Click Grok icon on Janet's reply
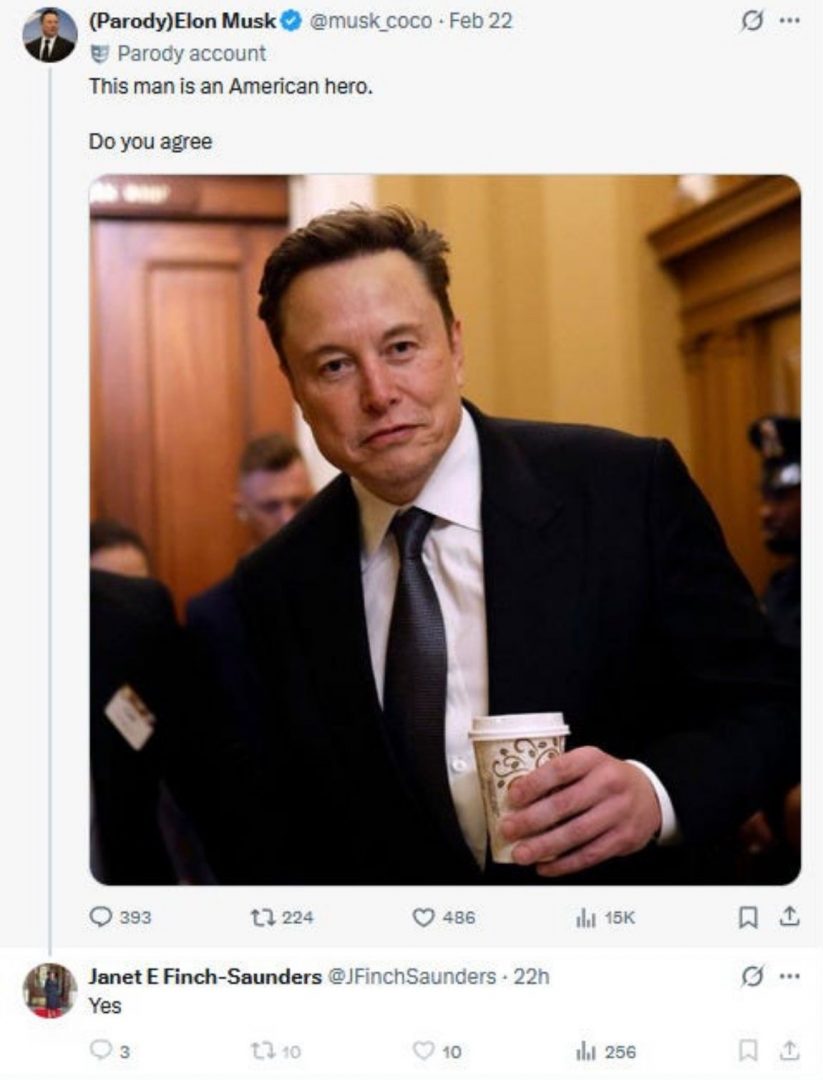 click(x=748, y=977)
